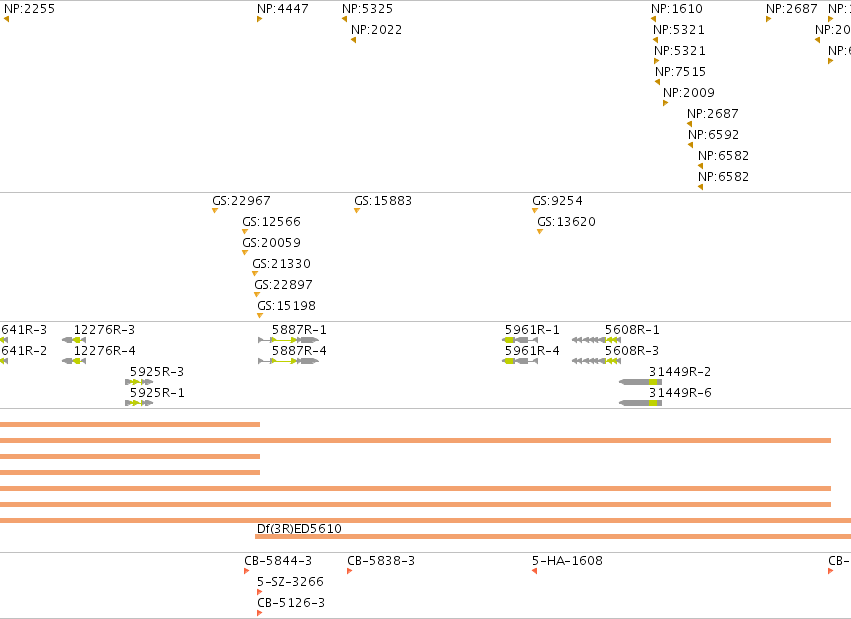Click the NP:4447 insertion triangle marker
Image resolution: width=851 pixels, height=619 pixels.
click(x=259, y=19)
